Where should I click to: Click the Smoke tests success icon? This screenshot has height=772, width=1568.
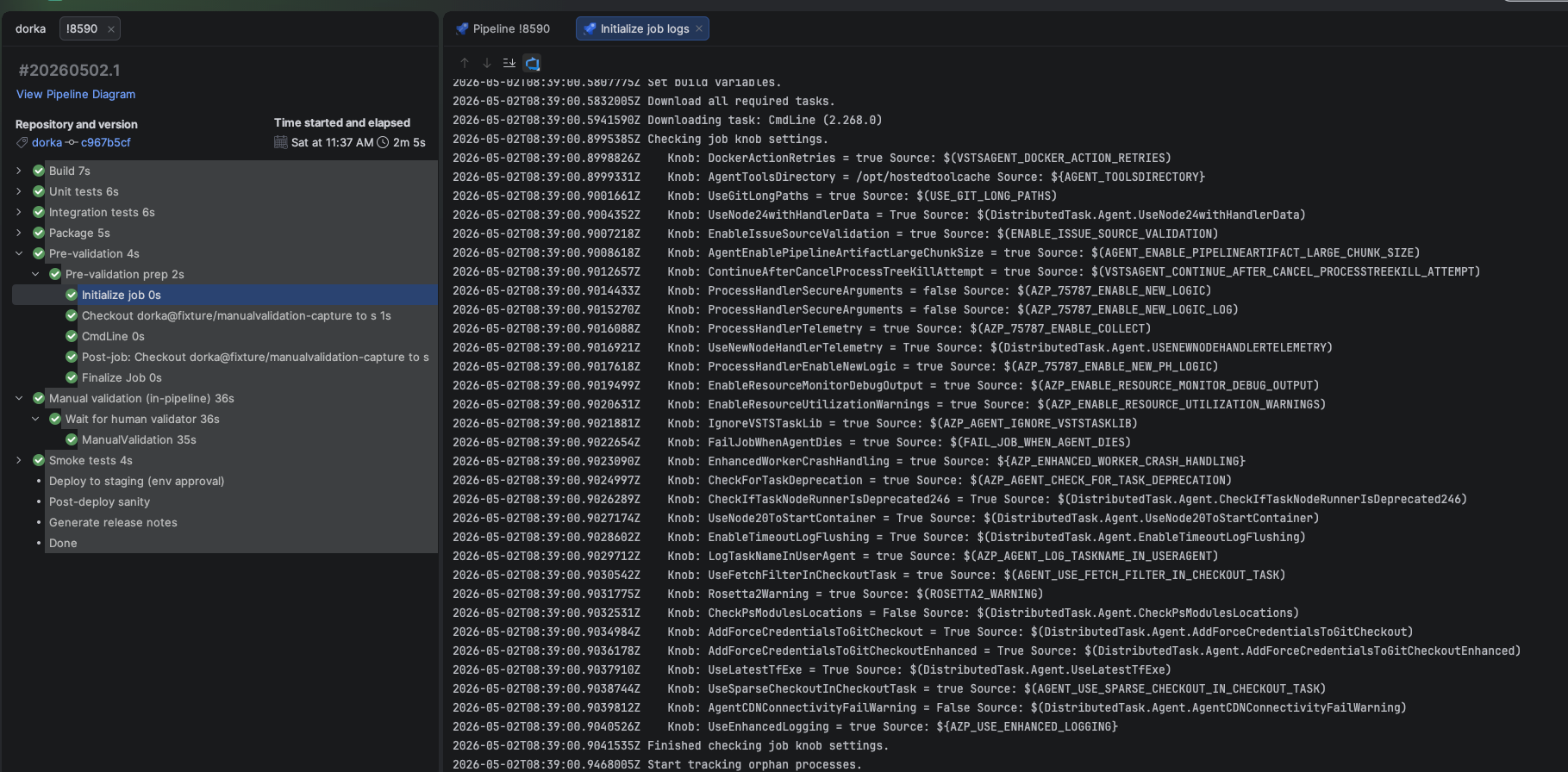(x=39, y=460)
